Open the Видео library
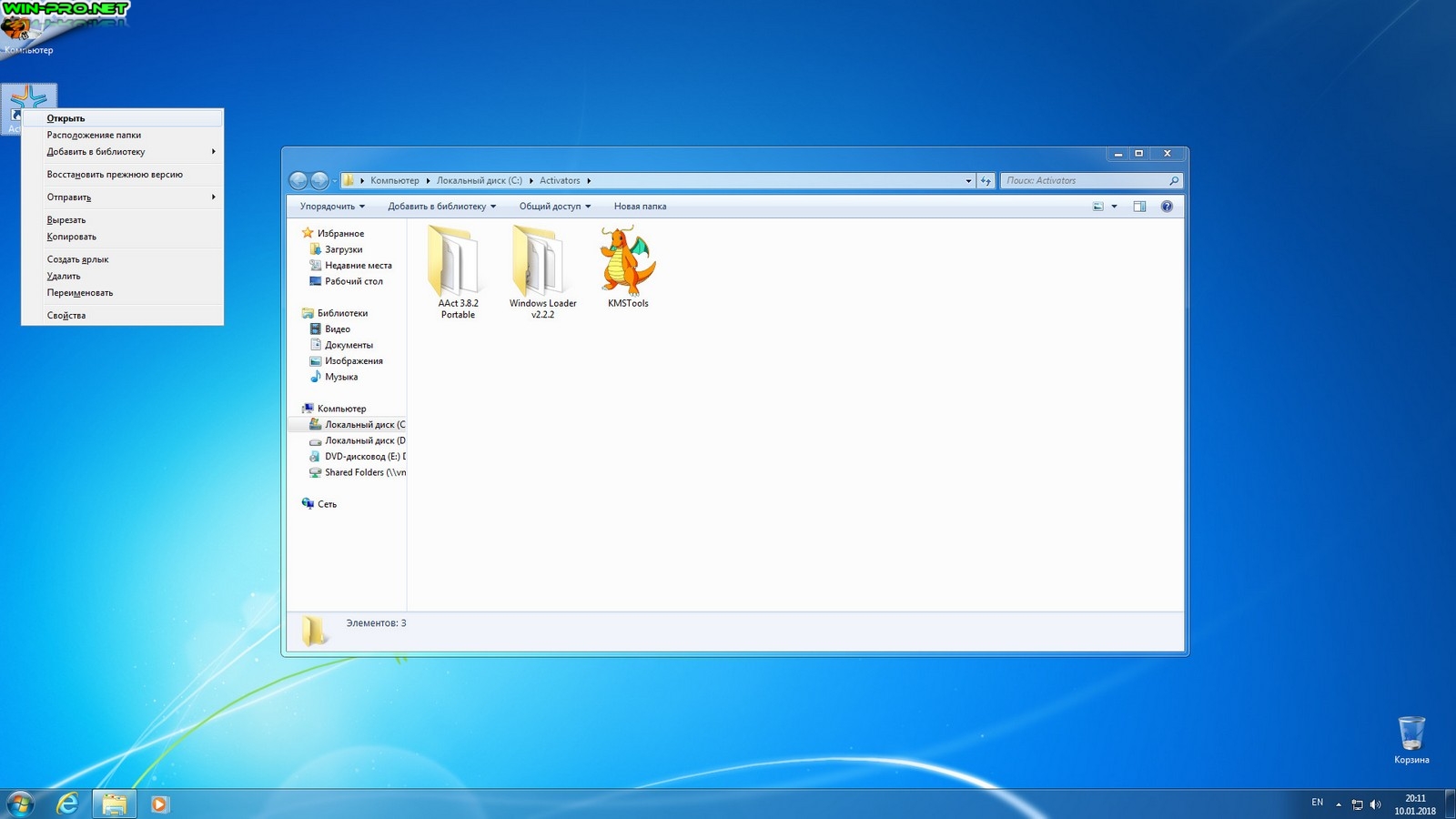Image resolution: width=1456 pixels, height=819 pixels. point(337,329)
